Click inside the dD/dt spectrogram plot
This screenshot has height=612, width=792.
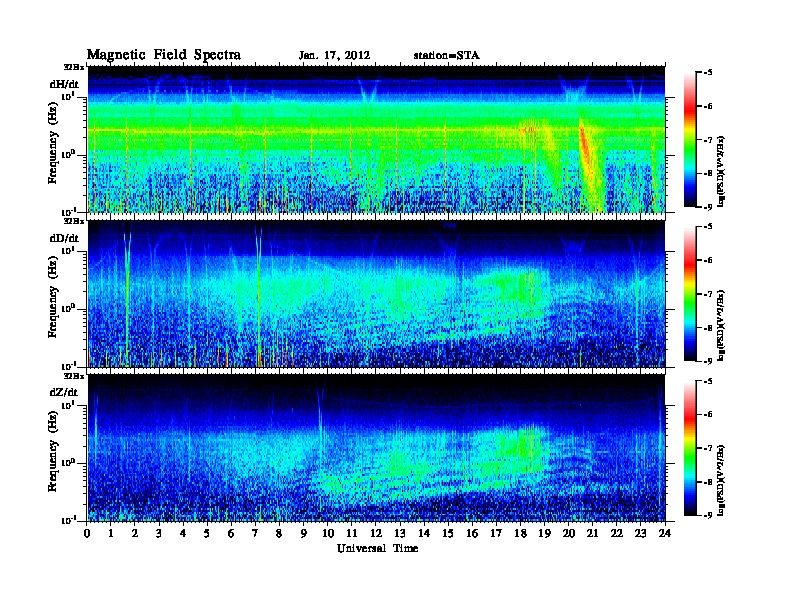coord(376,294)
